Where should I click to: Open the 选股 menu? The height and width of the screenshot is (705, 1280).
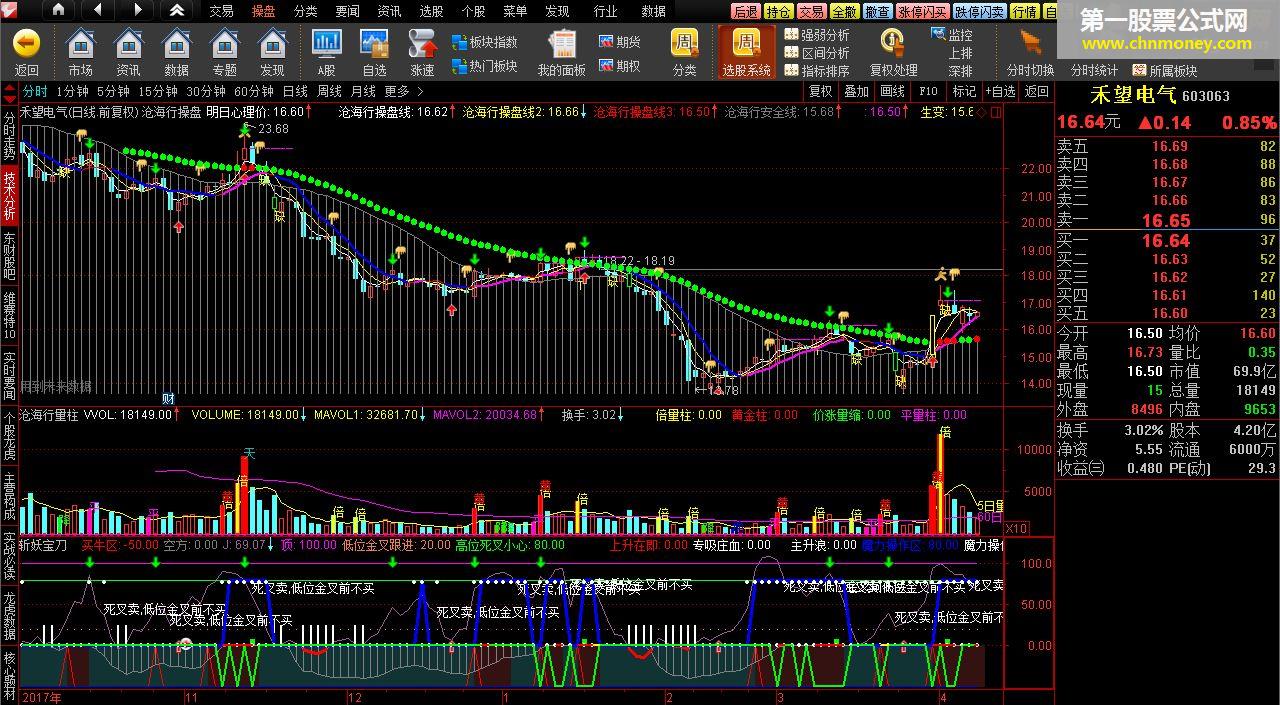coord(431,11)
